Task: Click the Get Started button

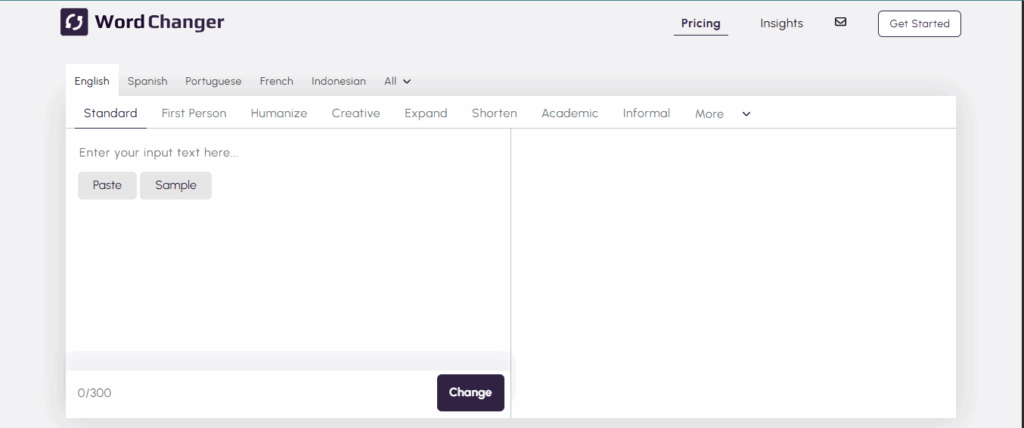Action: pyautogui.click(x=918, y=23)
